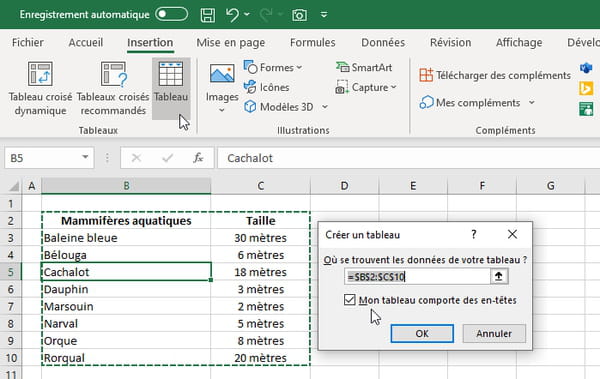
Task: Click cell 20 mètres
Action: click(261, 358)
